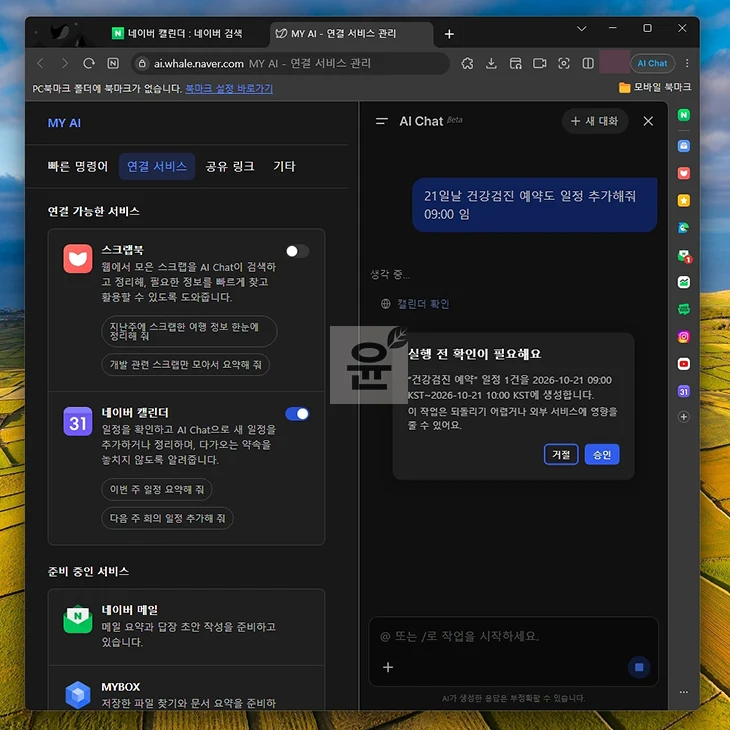
Task: Click the browser back arrow
Action: point(41,63)
